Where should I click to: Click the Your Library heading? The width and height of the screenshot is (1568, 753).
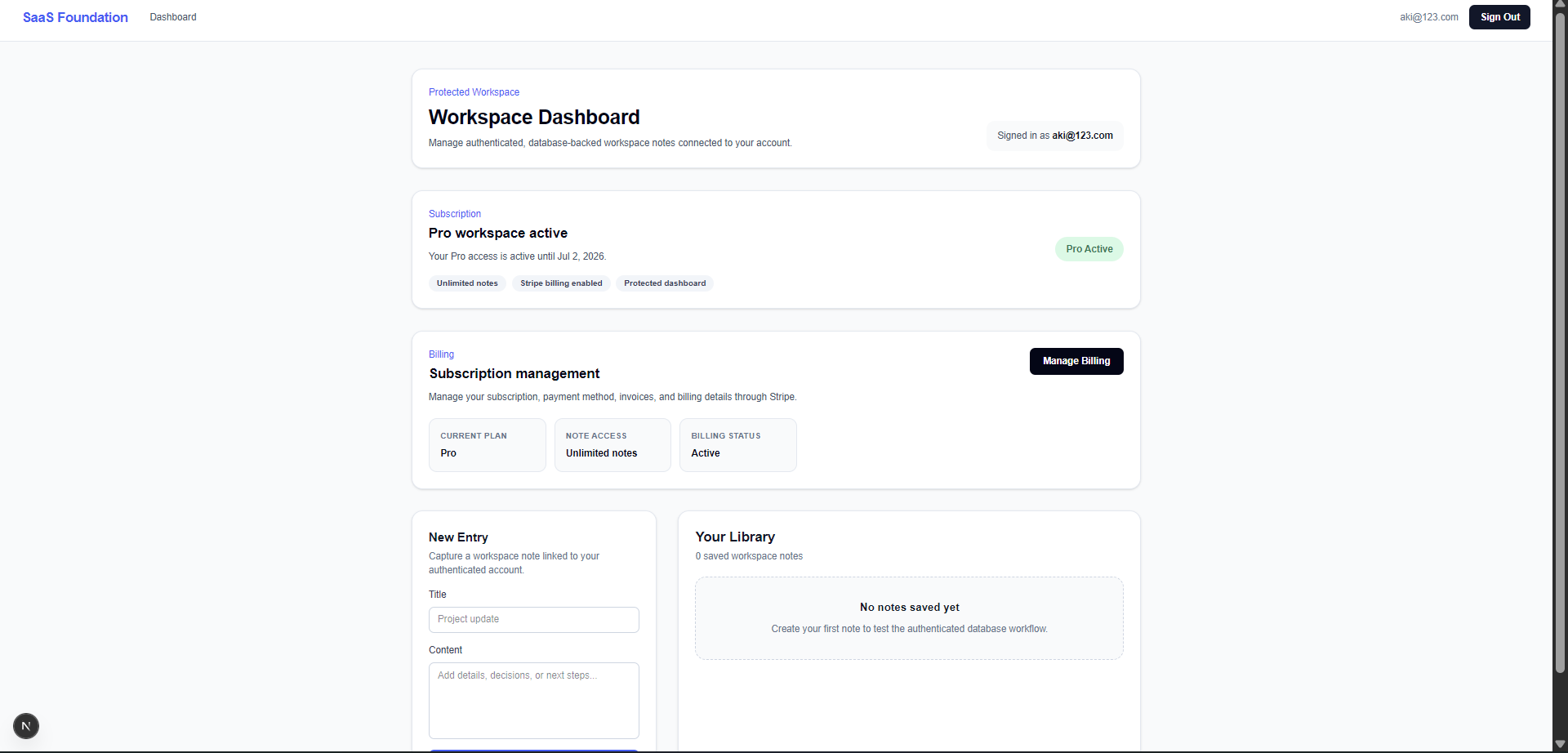735,537
